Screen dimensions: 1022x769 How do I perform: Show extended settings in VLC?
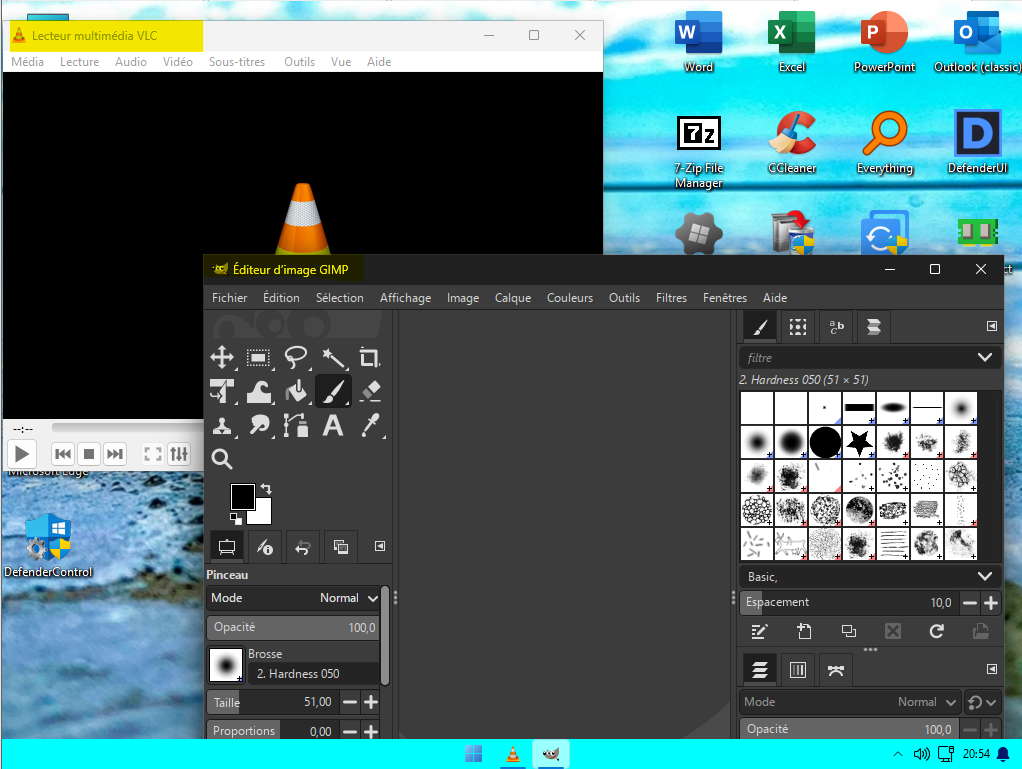click(x=179, y=454)
